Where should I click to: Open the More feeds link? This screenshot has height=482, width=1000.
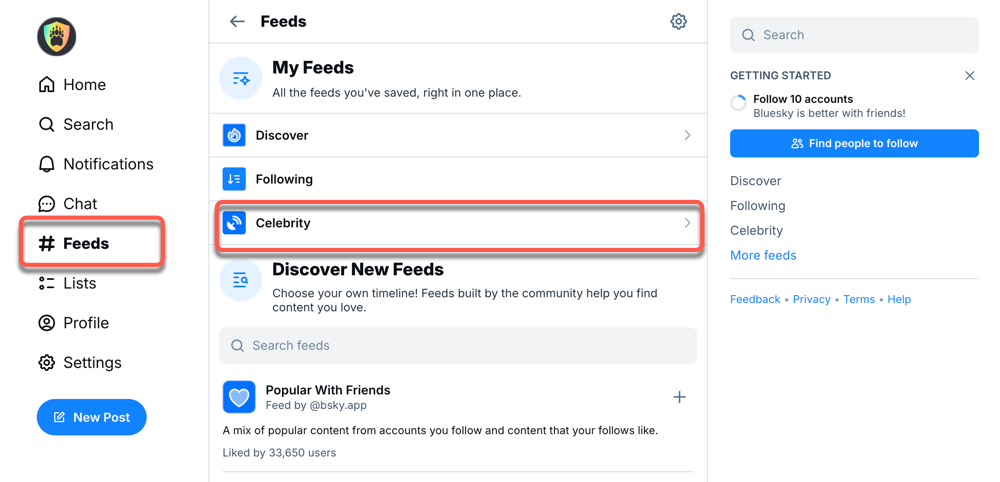click(763, 255)
